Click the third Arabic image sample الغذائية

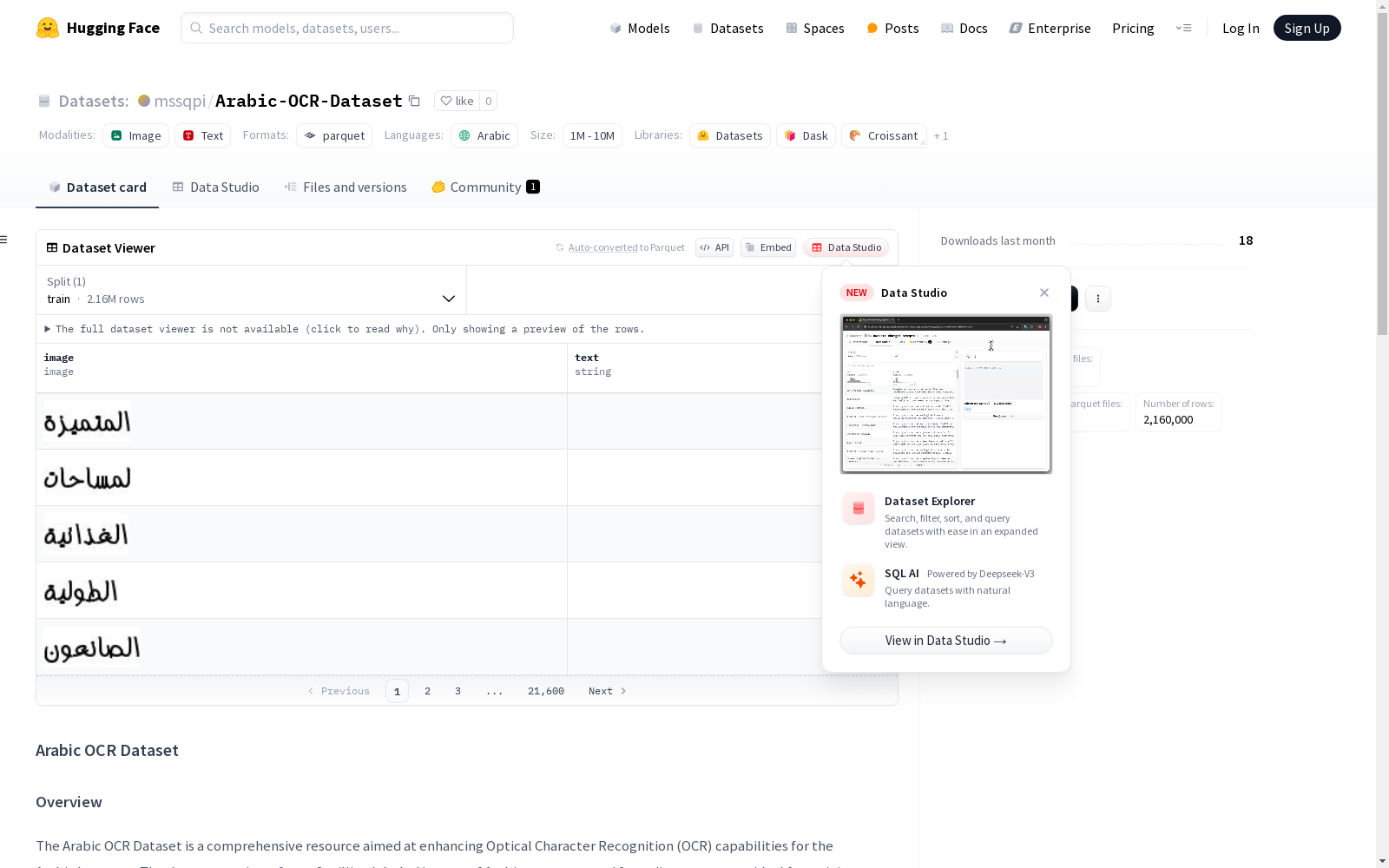pyautogui.click(x=86, y=534)
